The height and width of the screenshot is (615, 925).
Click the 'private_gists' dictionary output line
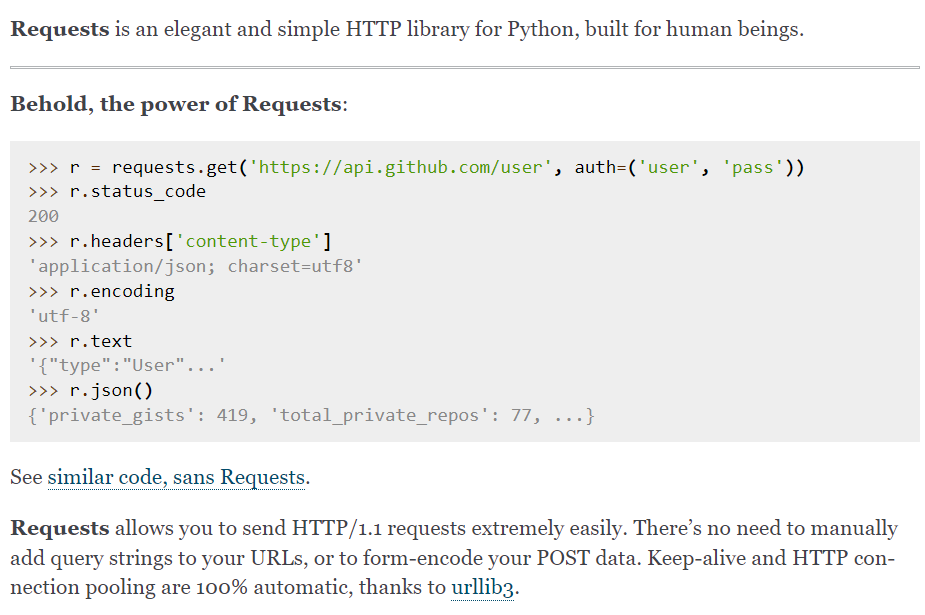[311, 416]
